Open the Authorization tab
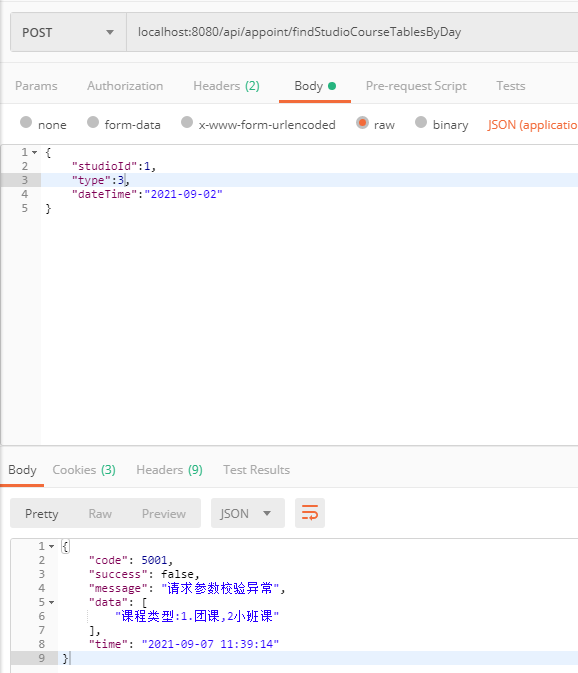 (x=125, y=86)
